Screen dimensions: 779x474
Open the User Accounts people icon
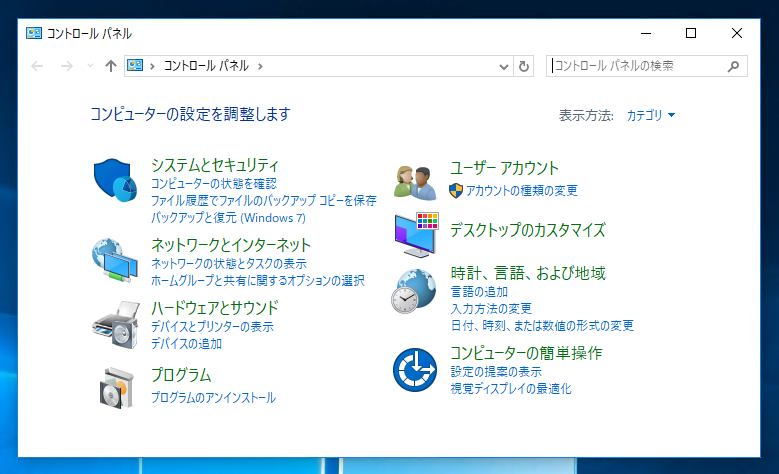pos(415,183)
